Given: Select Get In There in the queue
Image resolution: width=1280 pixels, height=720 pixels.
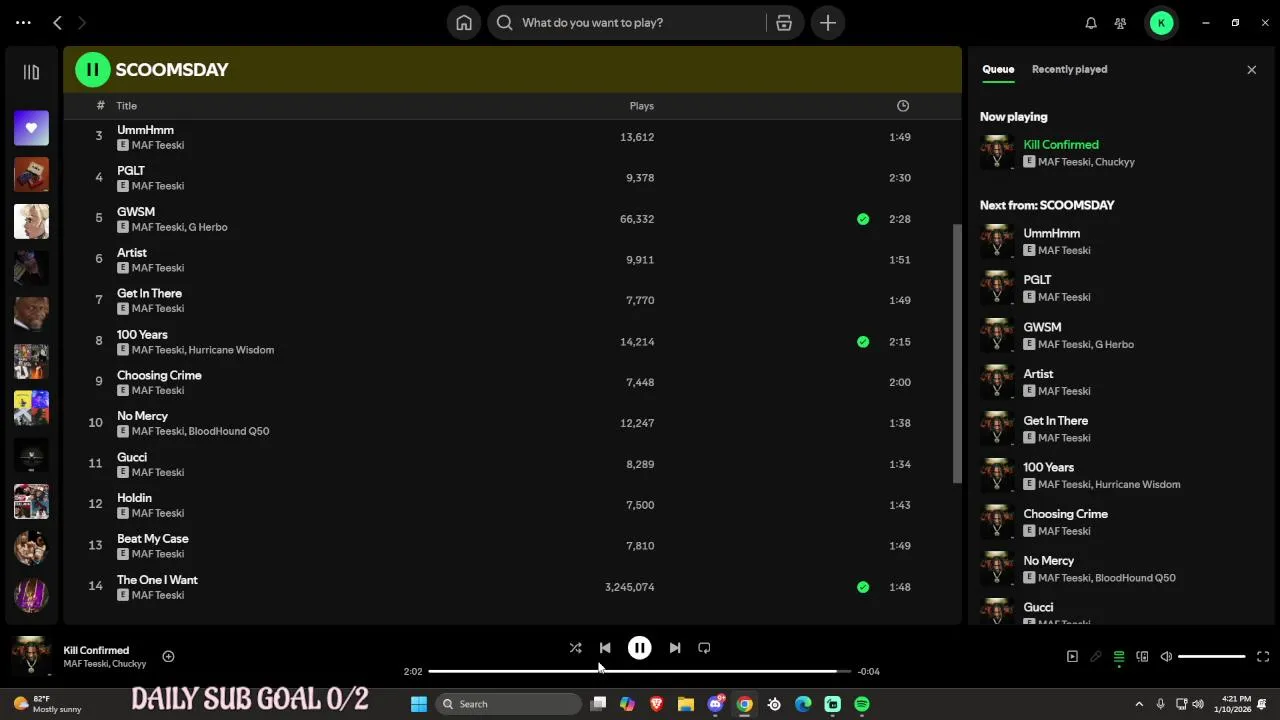Looking at the screenshot, I should pos(1055,421).
